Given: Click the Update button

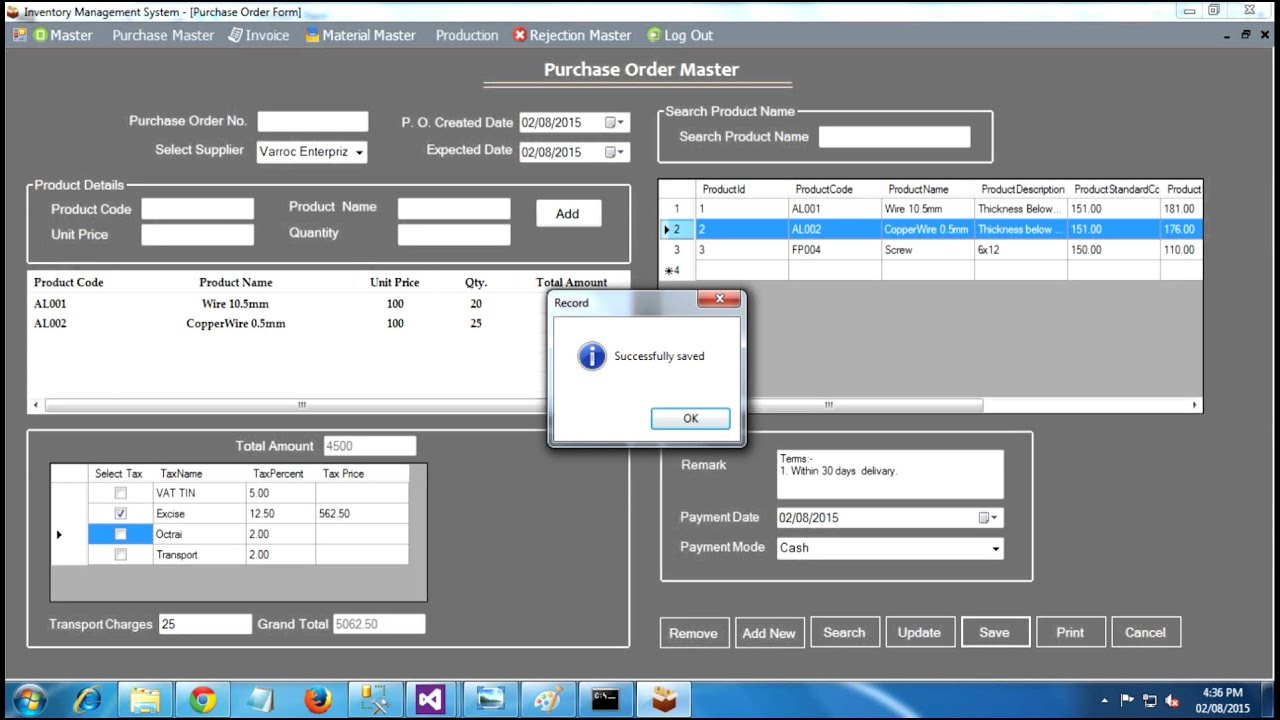Looking at the screenshot, I should pyautogui.click(x=919, y=632).
